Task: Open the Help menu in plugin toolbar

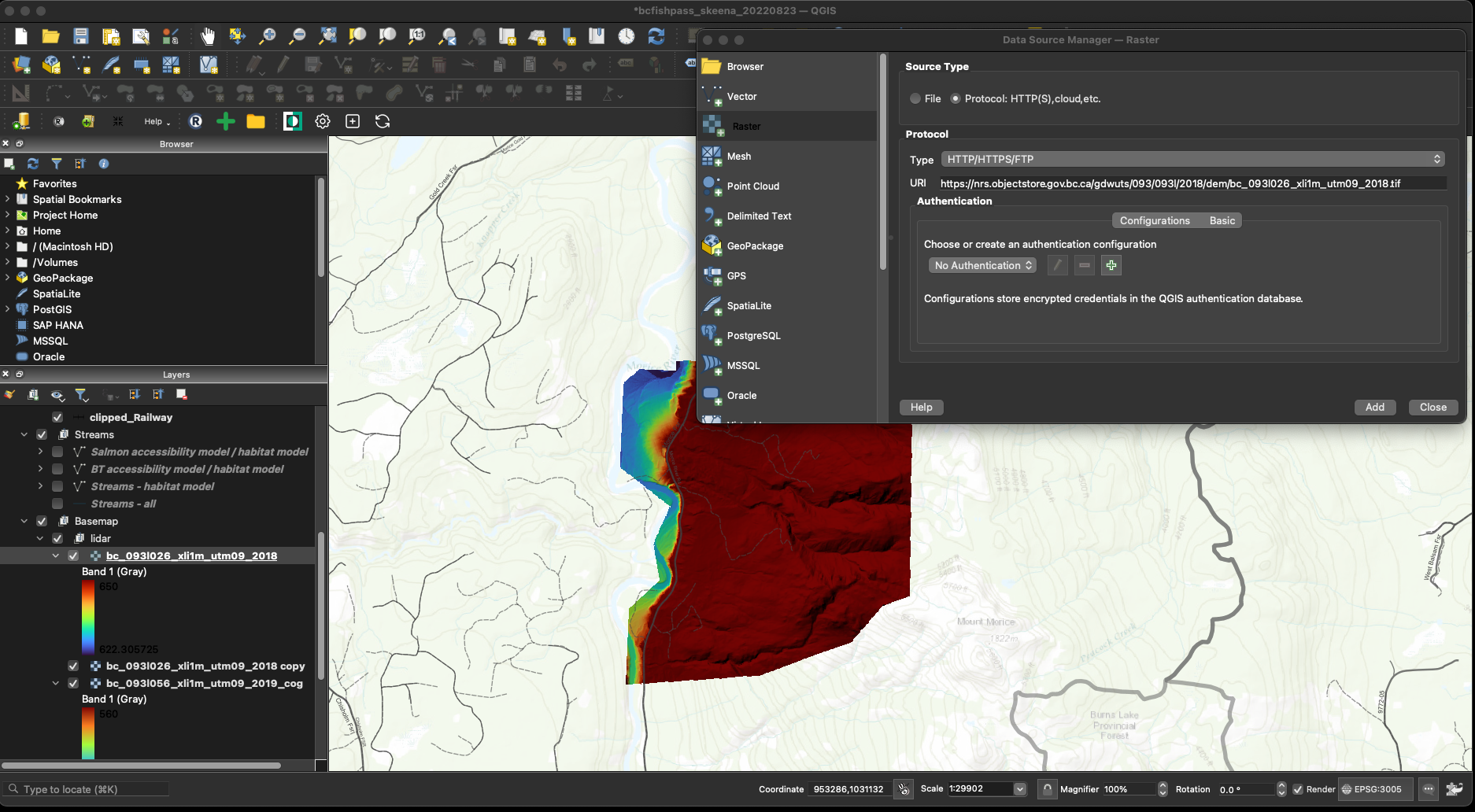Action: click(x=157, y=121)
